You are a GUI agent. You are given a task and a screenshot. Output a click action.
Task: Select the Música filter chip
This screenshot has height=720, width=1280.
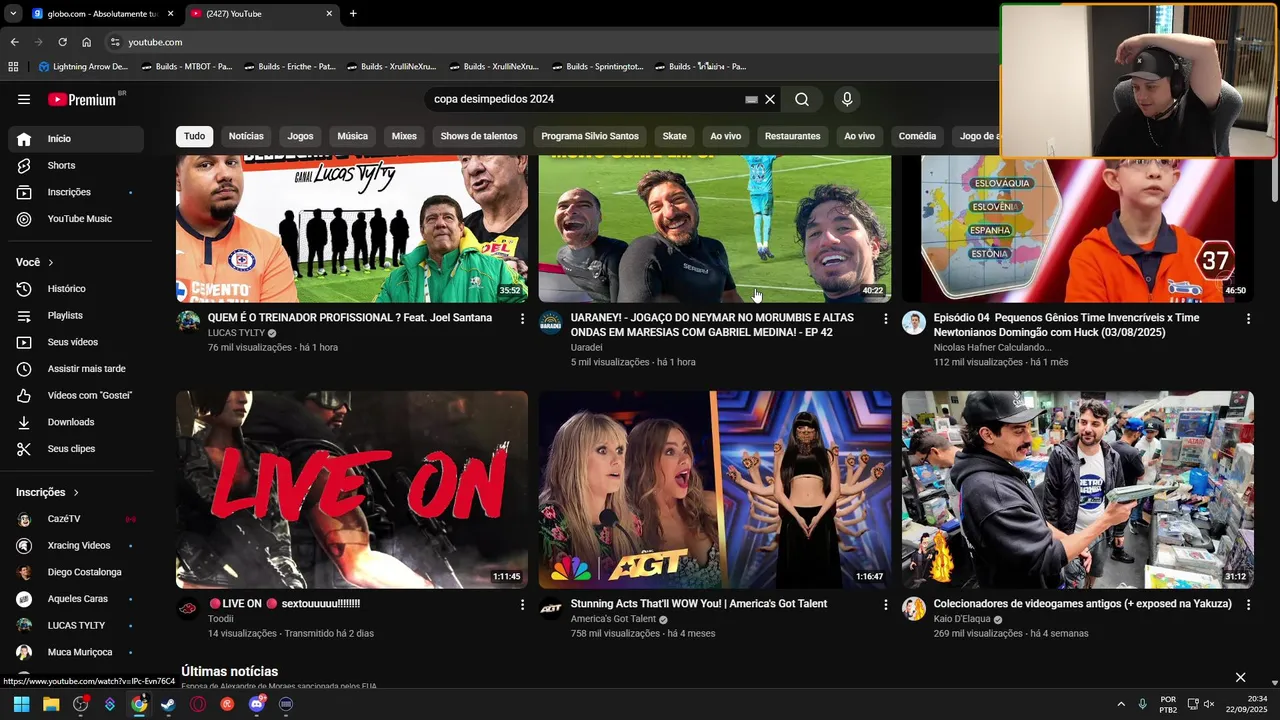click(x=352, y=136)
